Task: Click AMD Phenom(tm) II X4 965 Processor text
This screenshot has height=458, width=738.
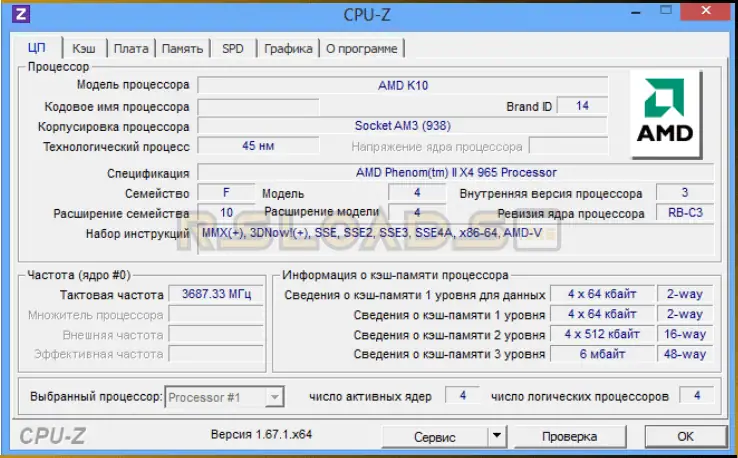Action: [x=456, y=173]
